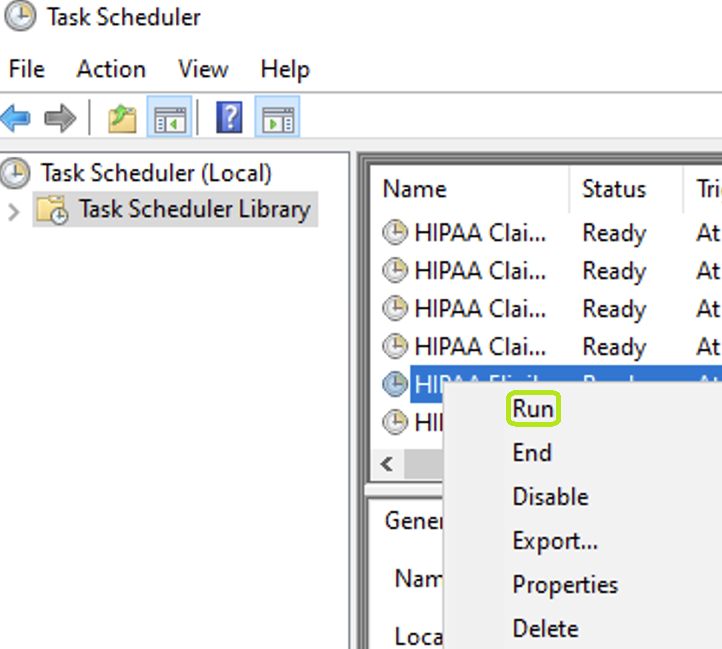
Task: Click the clock icon beside Task Scheduler (Local)
Action: [15, 173]
